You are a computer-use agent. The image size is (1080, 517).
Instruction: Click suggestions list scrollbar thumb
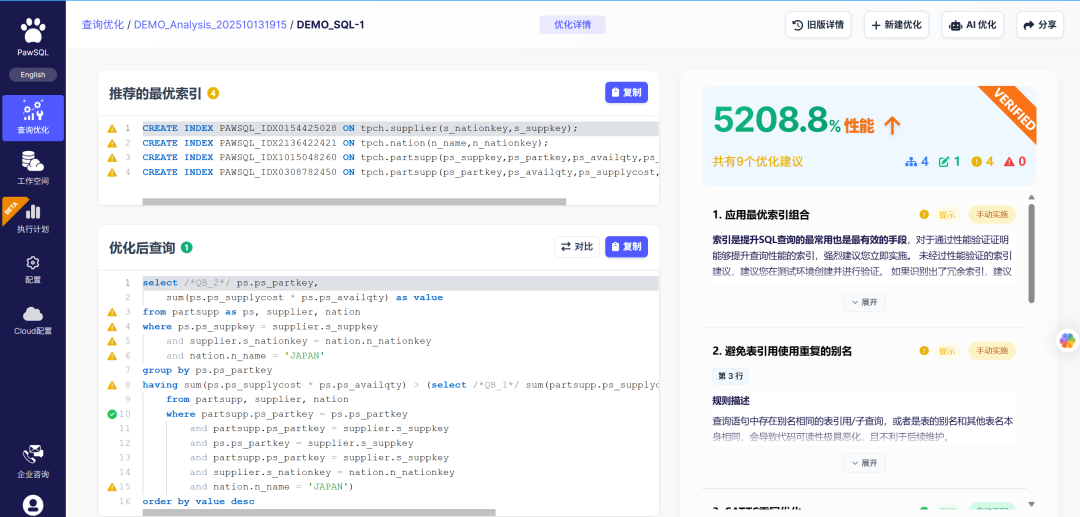(x=1031, y=253)
